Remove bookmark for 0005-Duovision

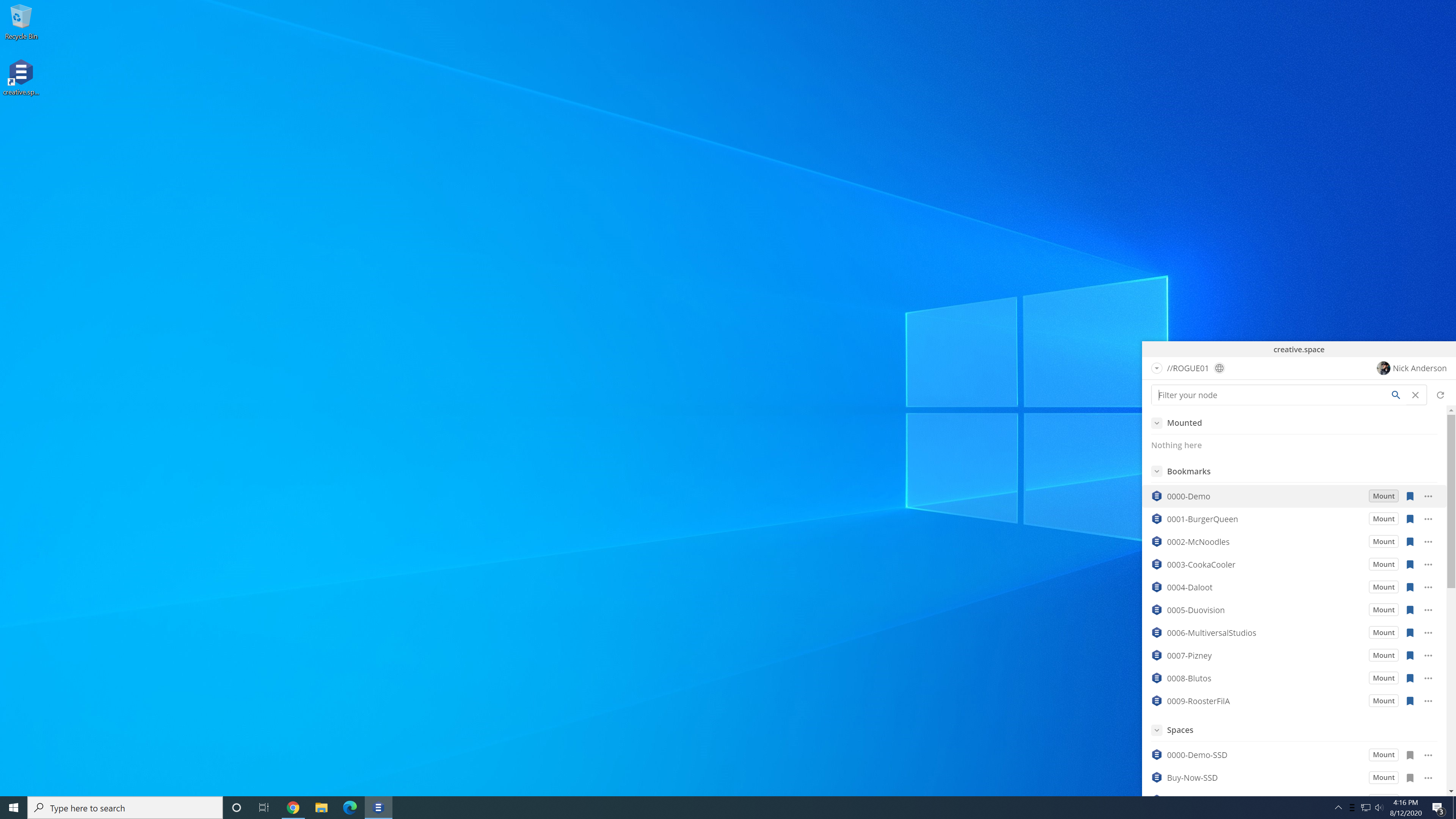pyautogui.click(x=1410, y=610)
